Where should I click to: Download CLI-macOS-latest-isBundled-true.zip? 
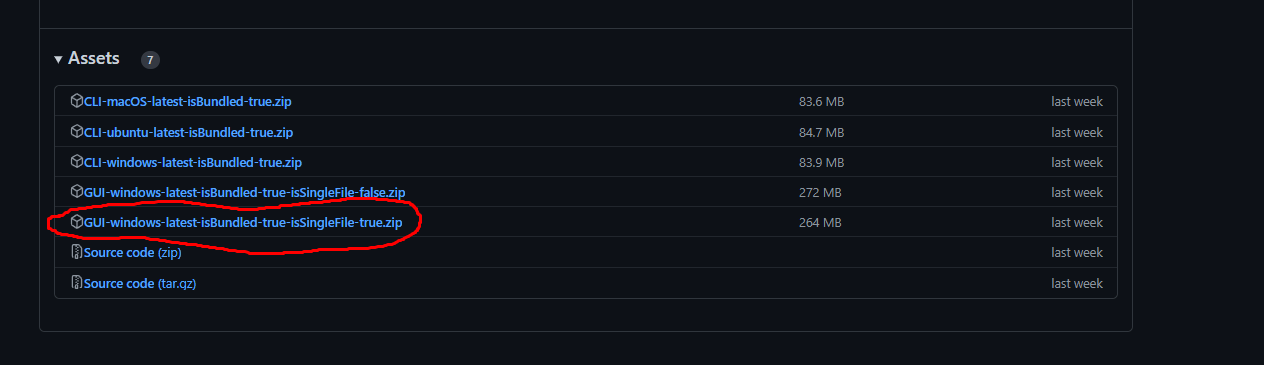tap(188, 102)
